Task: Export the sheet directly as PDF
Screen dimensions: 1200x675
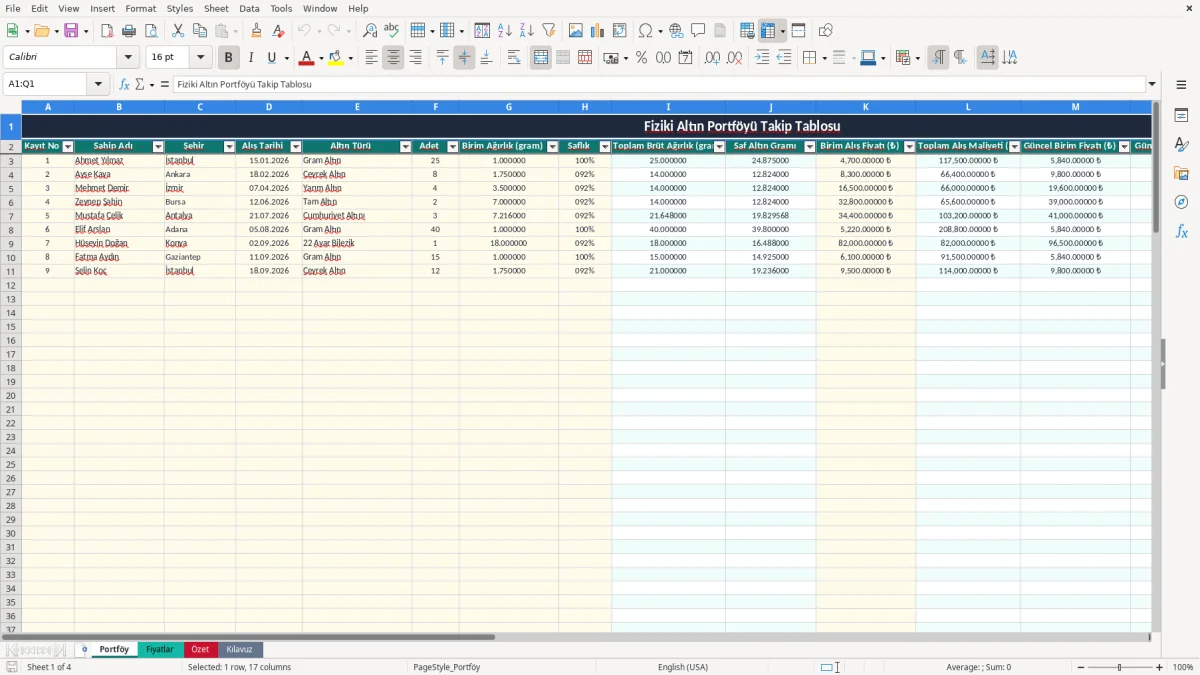Action: coord(107,31)
